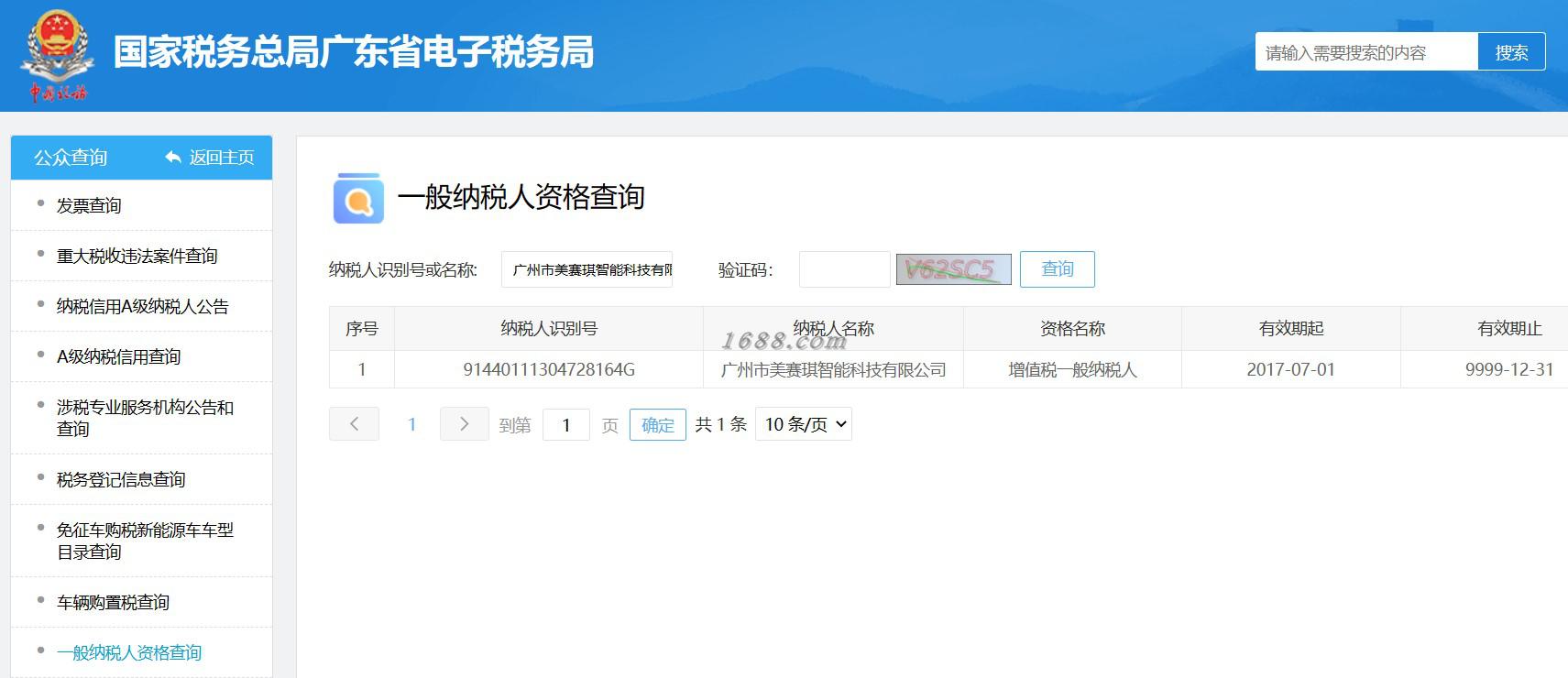This screenshot has width=1568, height=678.
Task: Click 公众查询 sidebar header text
Action: pos(71,158)
